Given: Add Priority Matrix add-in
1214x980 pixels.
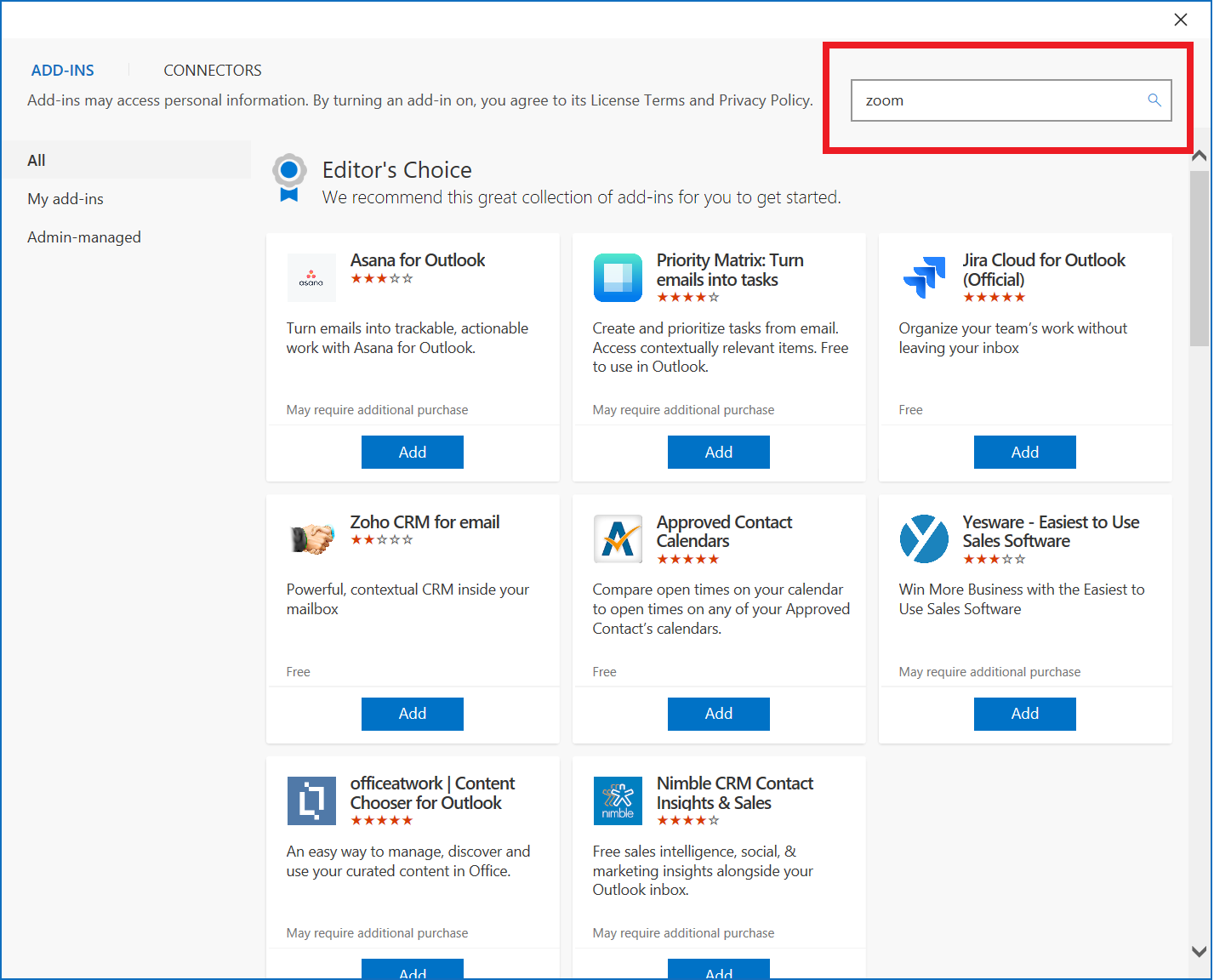Looking at the screenshot, I should point(719,453).
